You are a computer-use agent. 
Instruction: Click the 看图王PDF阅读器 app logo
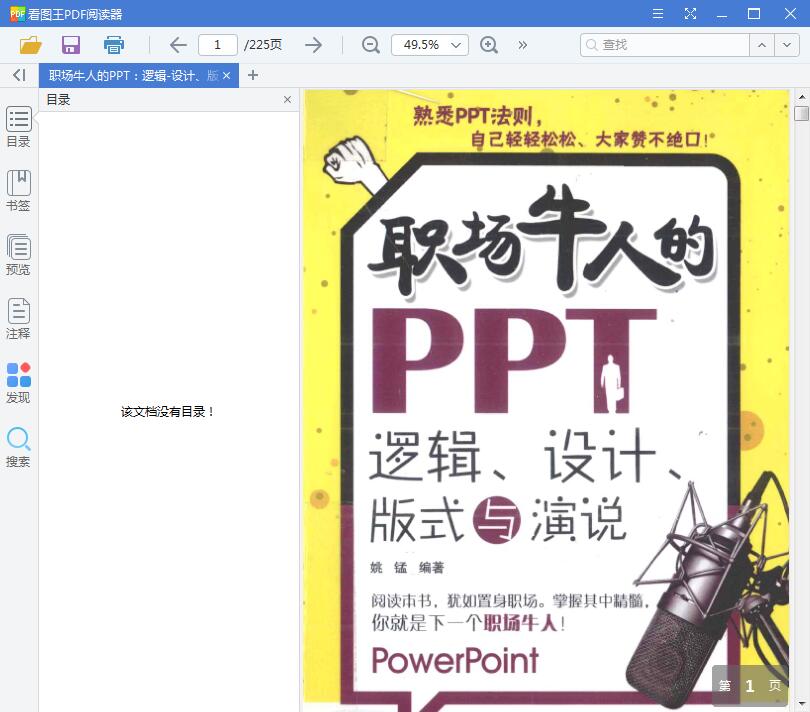[18, 14]
